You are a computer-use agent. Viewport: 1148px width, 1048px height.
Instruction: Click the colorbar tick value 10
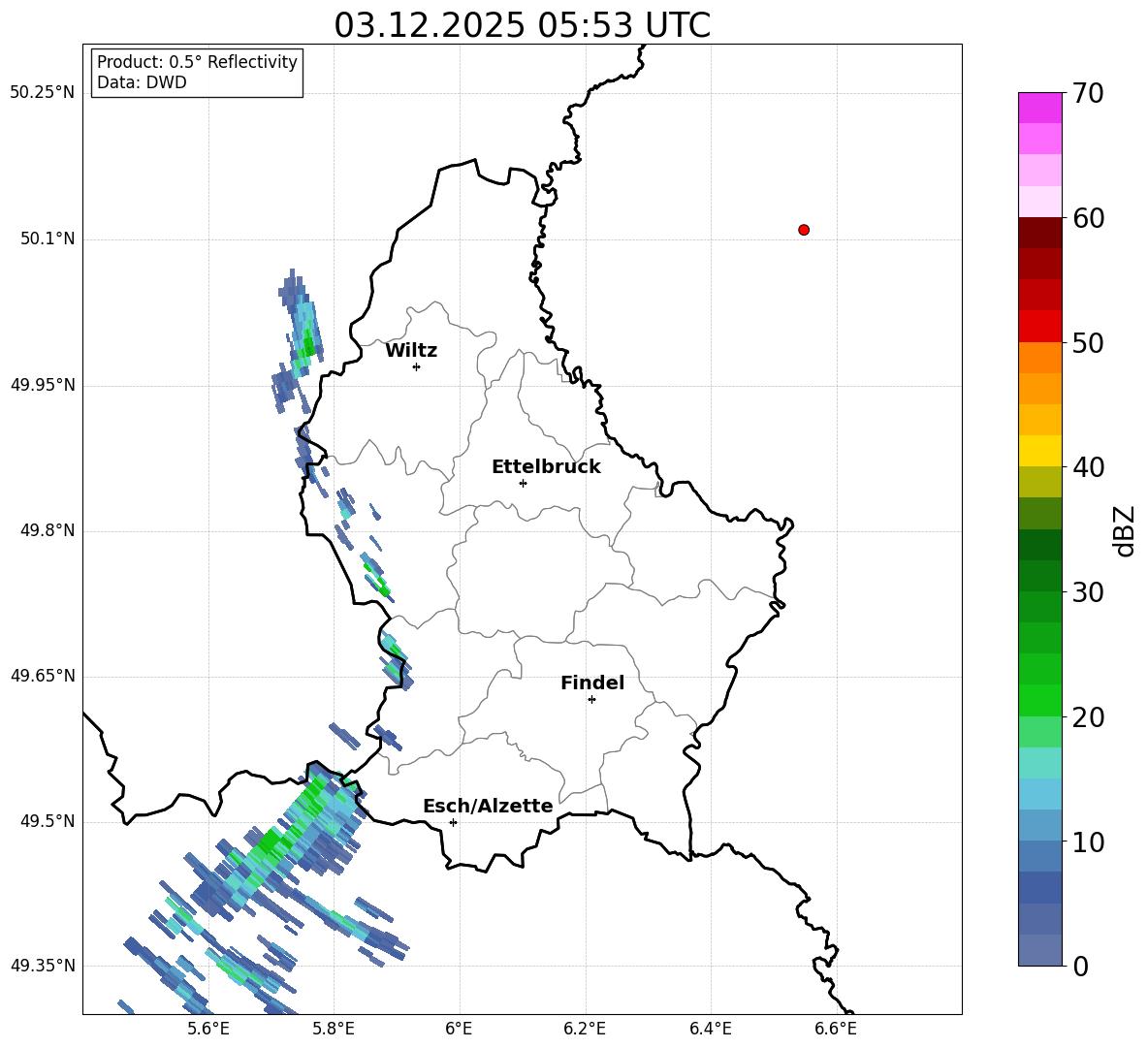pyautogui.click(x=1088, y=842)
